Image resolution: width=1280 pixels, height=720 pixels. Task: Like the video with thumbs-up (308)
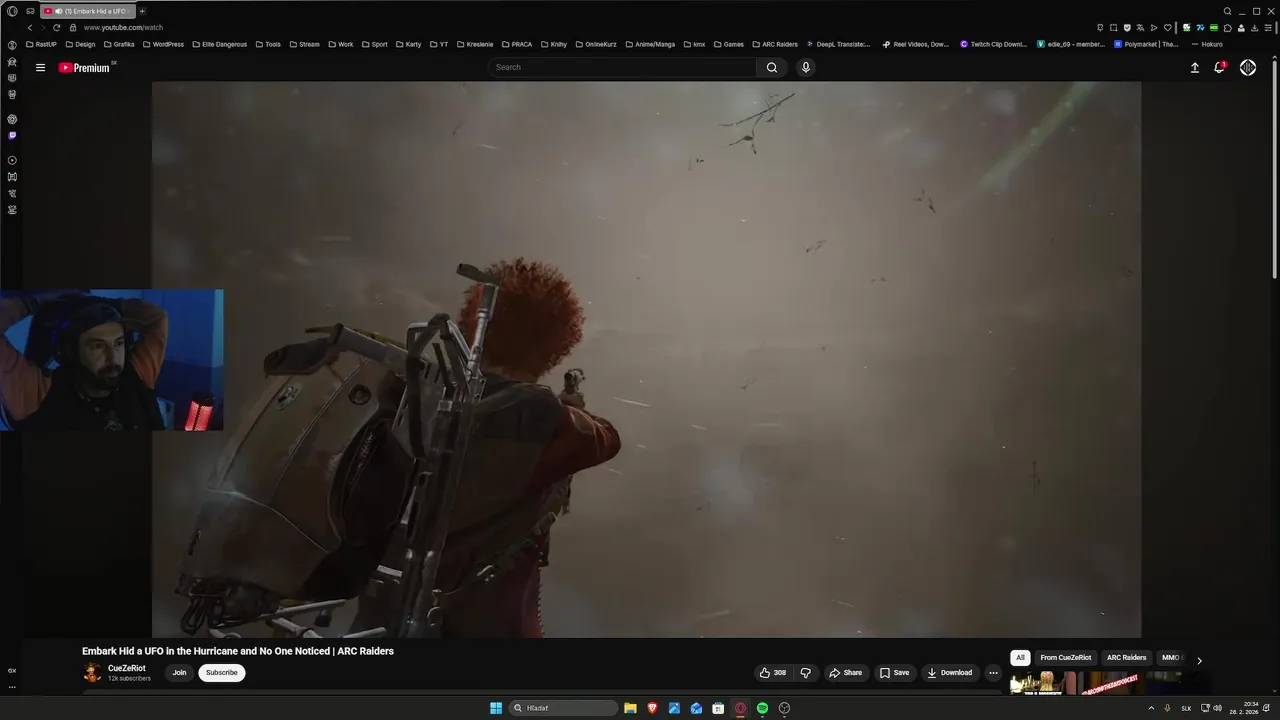(772, 673)
